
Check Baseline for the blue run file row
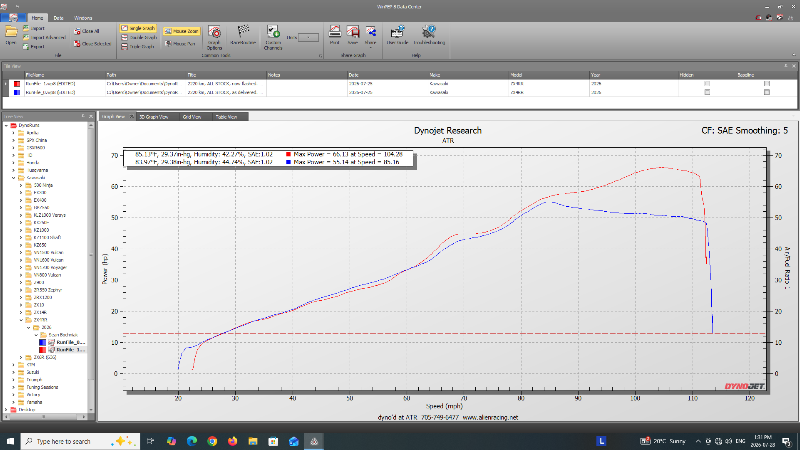(767, 92)
